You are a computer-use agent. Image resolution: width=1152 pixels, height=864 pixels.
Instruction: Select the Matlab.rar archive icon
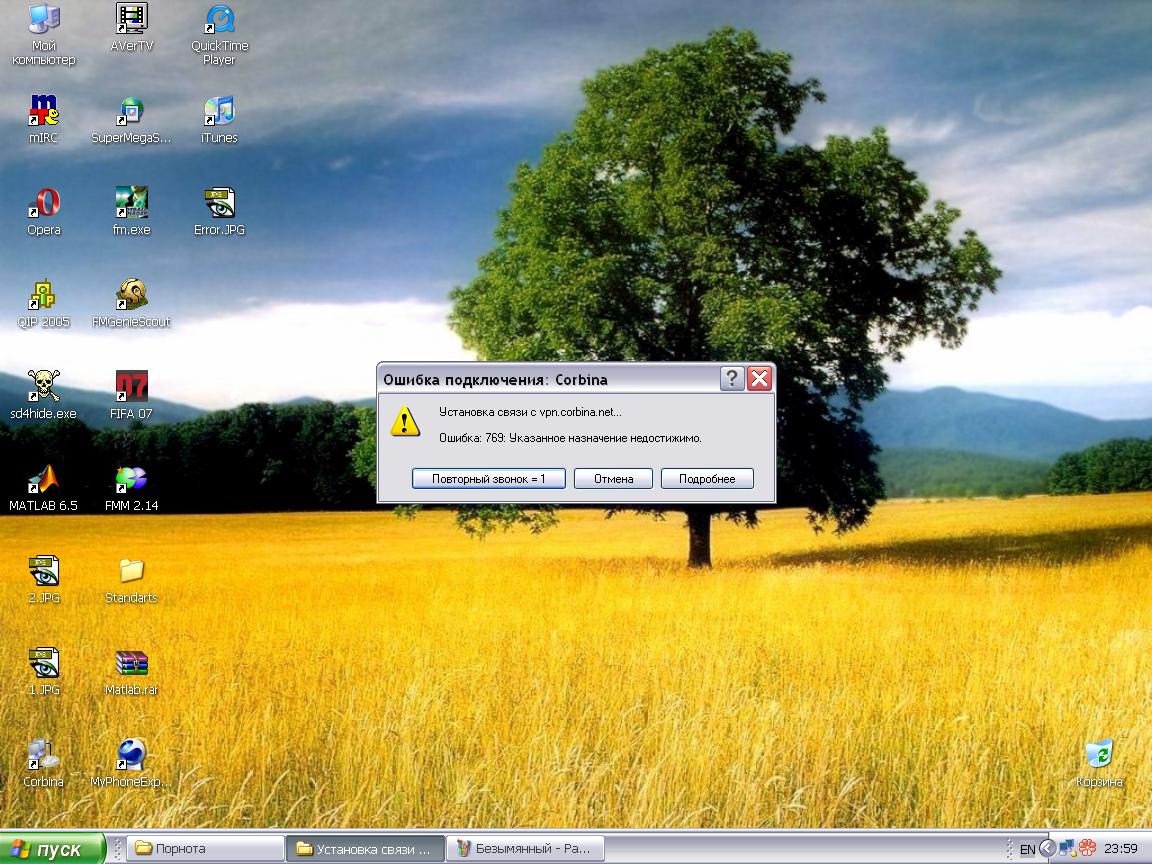131,664
